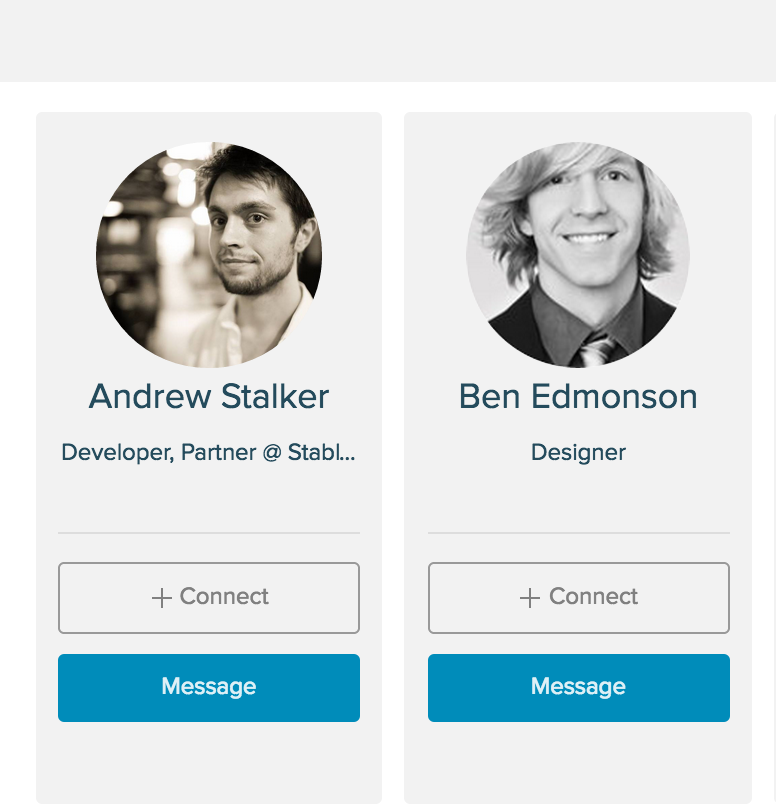Open Andrew Stalker's profile photo
Screen dimensions: 776x812
pos(209,254)
